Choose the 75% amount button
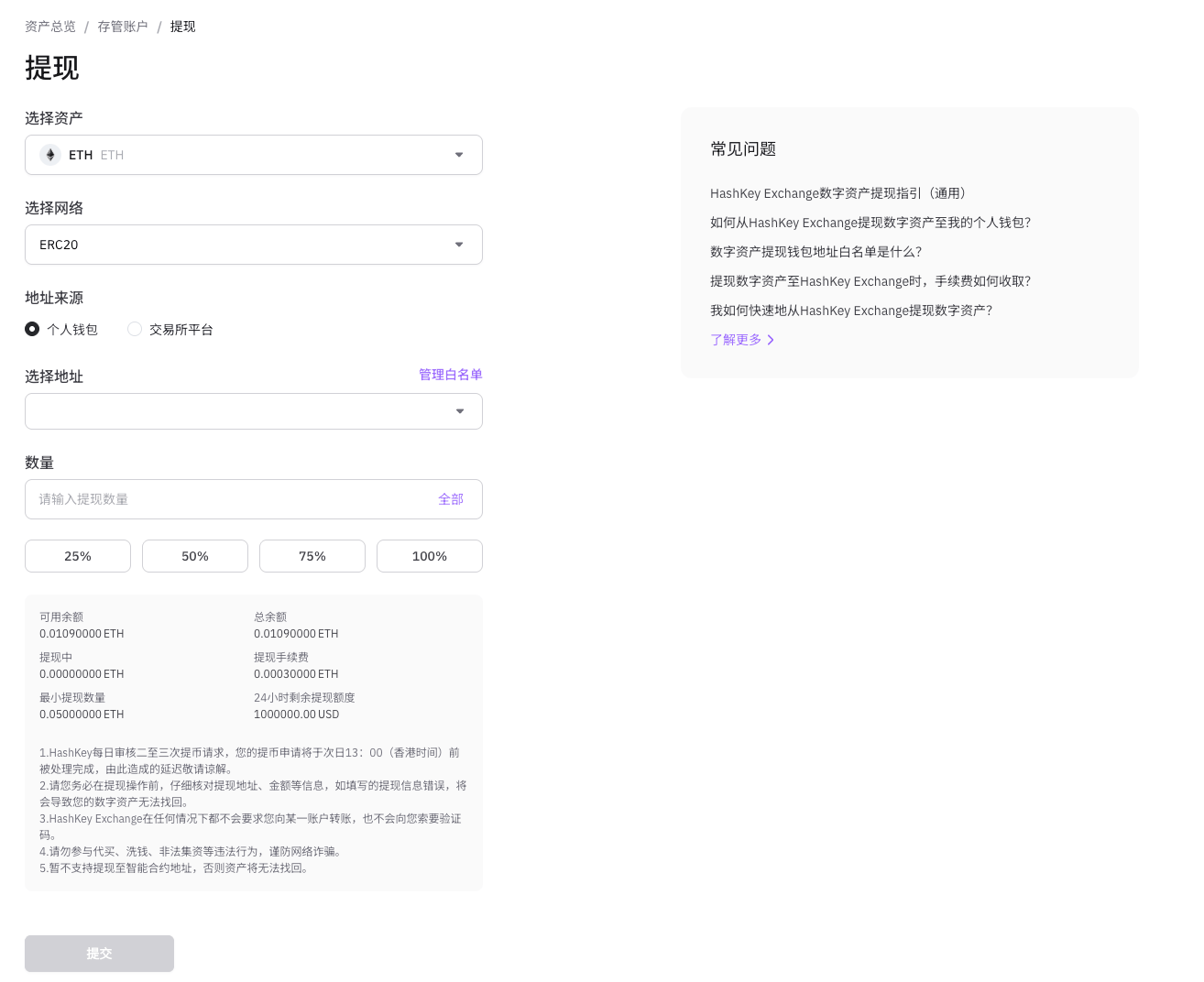Screen dimensions: 1204x982 point(312,556)
